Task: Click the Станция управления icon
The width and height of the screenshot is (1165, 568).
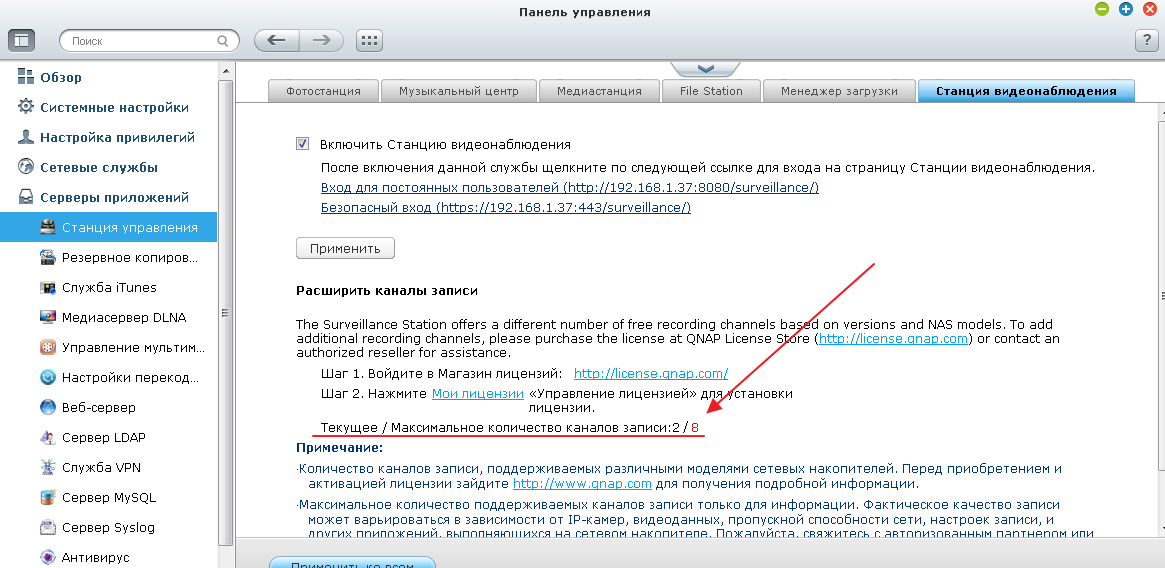Action: pyautogui.click(x=48, y=227)
